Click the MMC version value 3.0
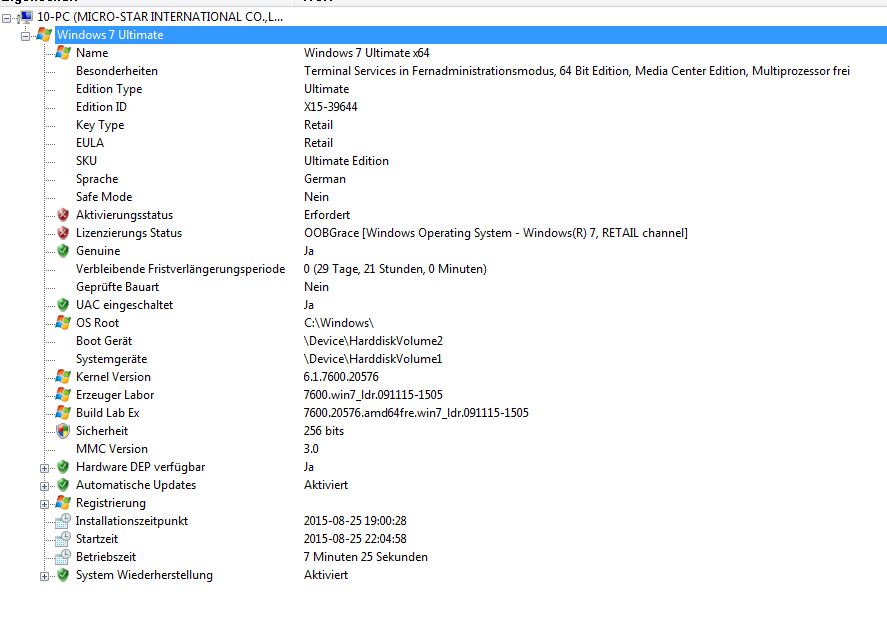 coord(311,449)
